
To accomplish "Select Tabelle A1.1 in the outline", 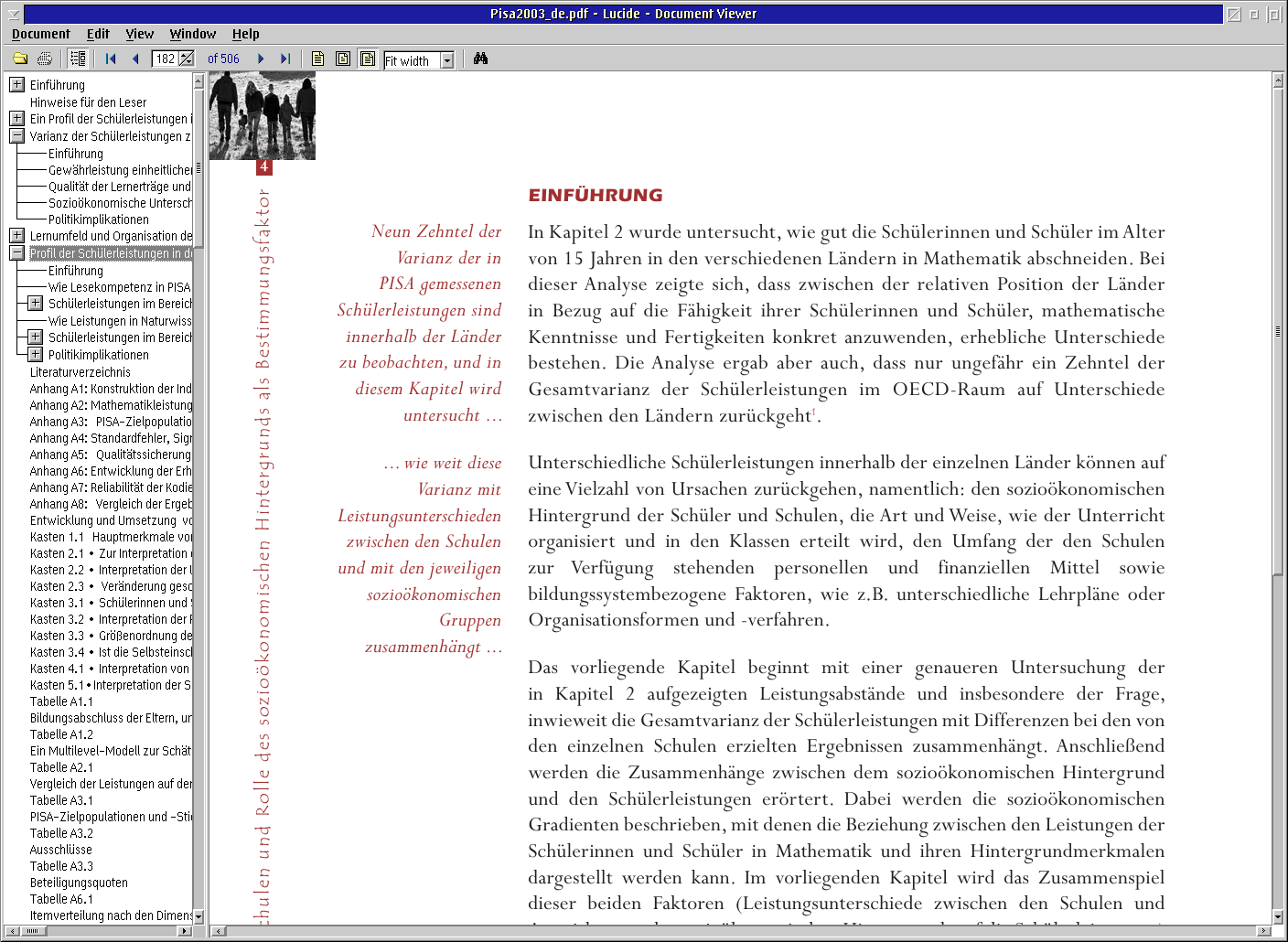I will coord(61,701).
